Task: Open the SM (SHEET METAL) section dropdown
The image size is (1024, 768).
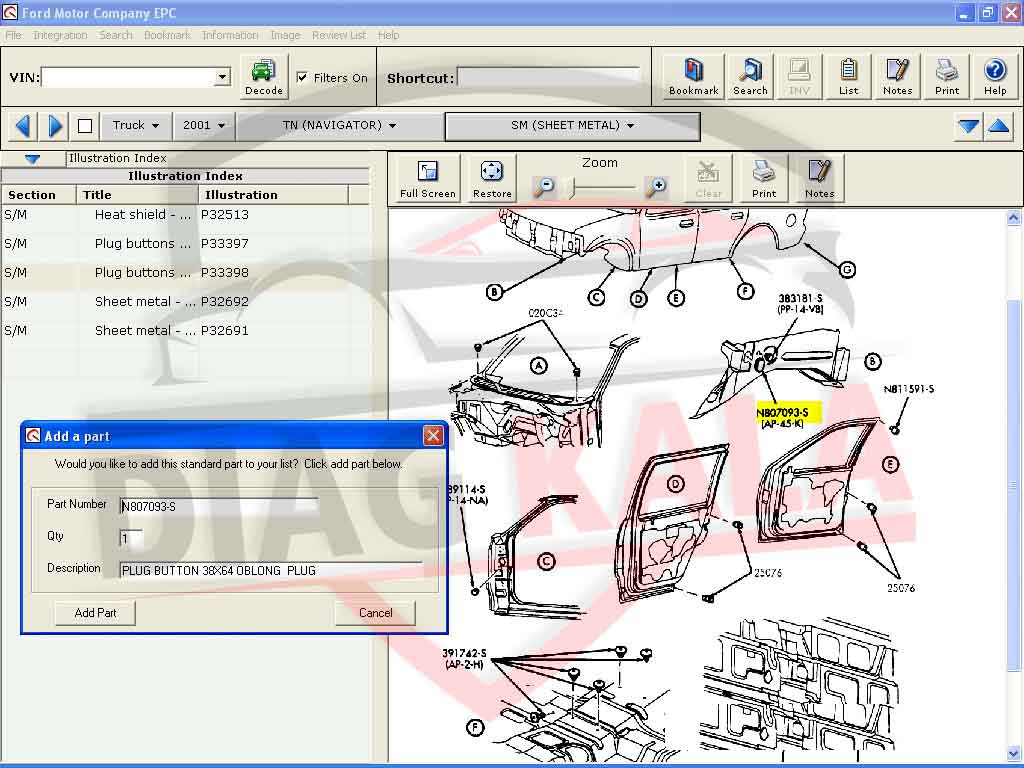Action: [x=572, y=125]
